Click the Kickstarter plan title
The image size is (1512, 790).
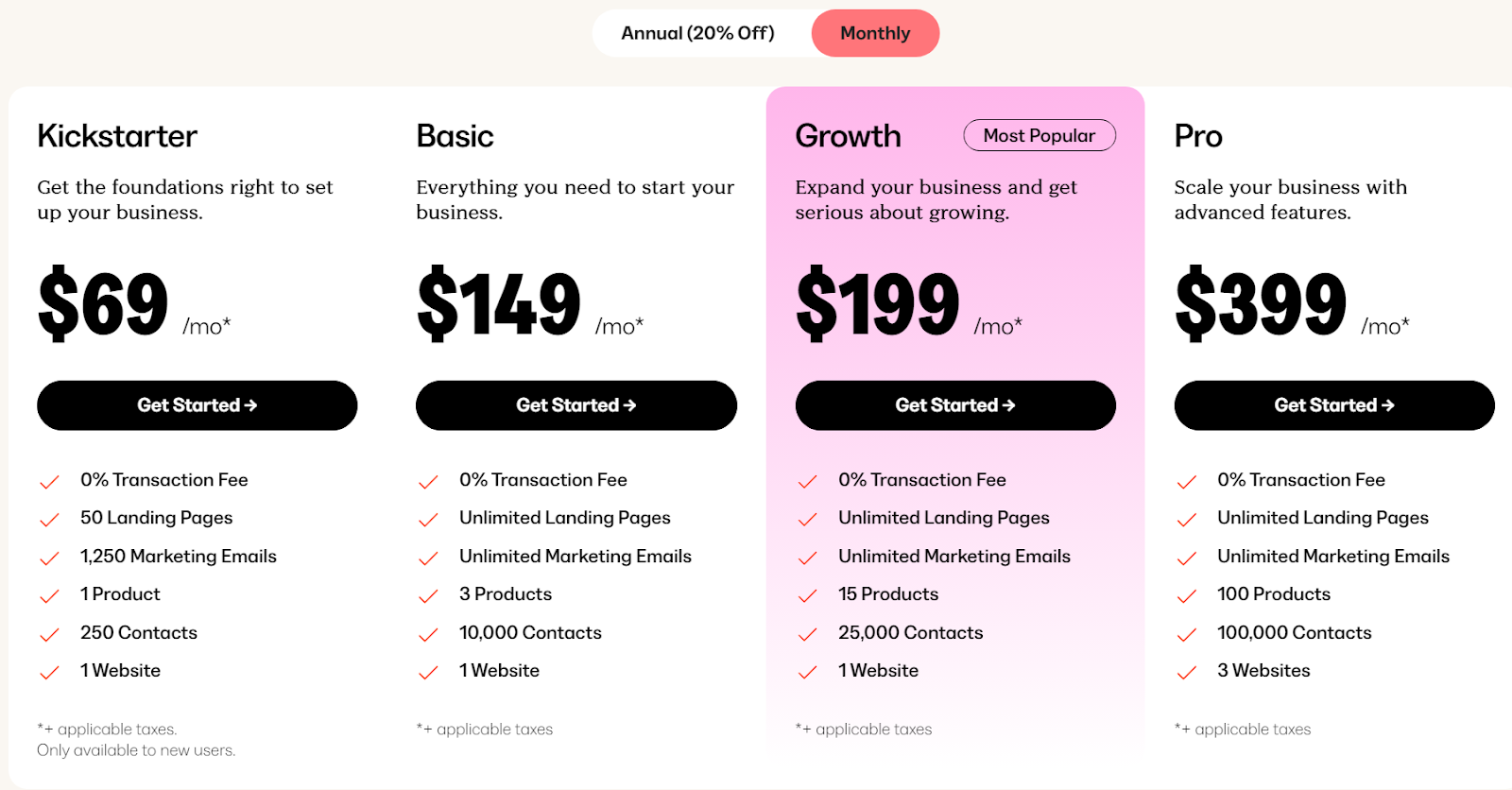116,136
